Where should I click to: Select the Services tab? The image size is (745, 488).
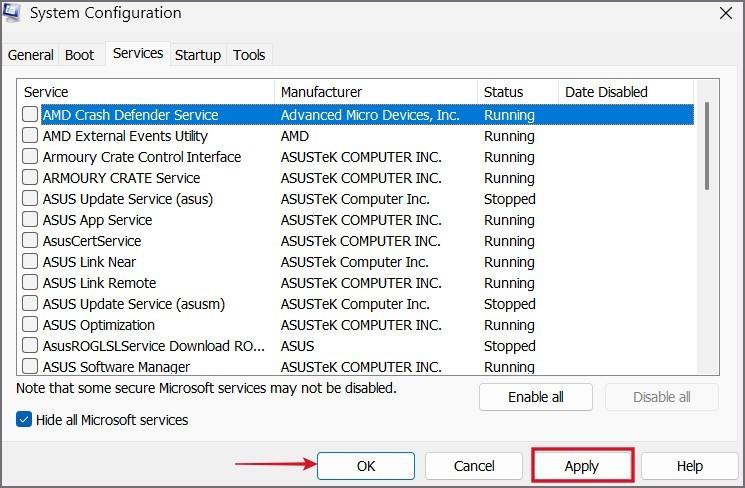coord(138,53)
